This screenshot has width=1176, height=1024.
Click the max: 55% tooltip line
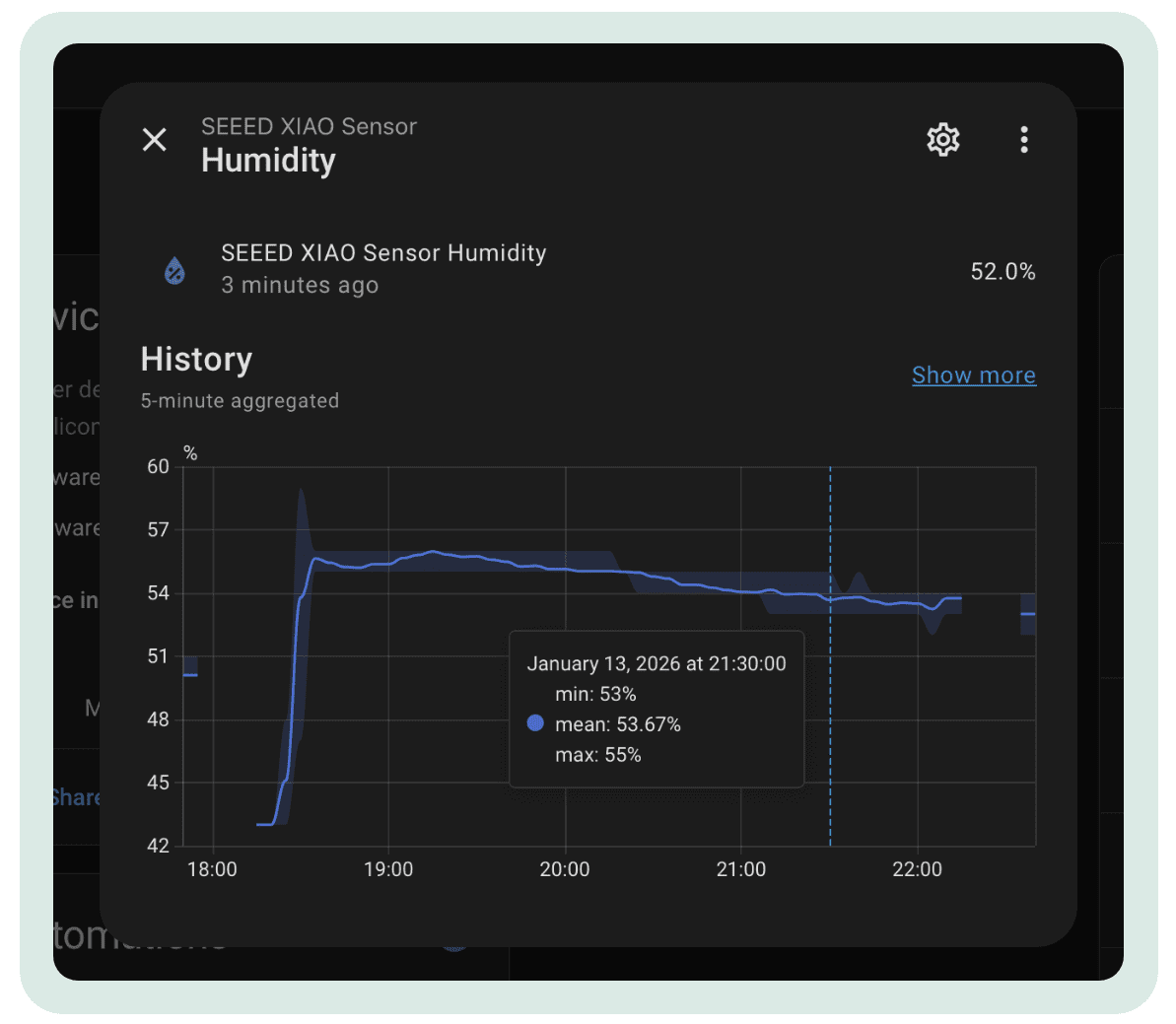(x=597, y=755)
